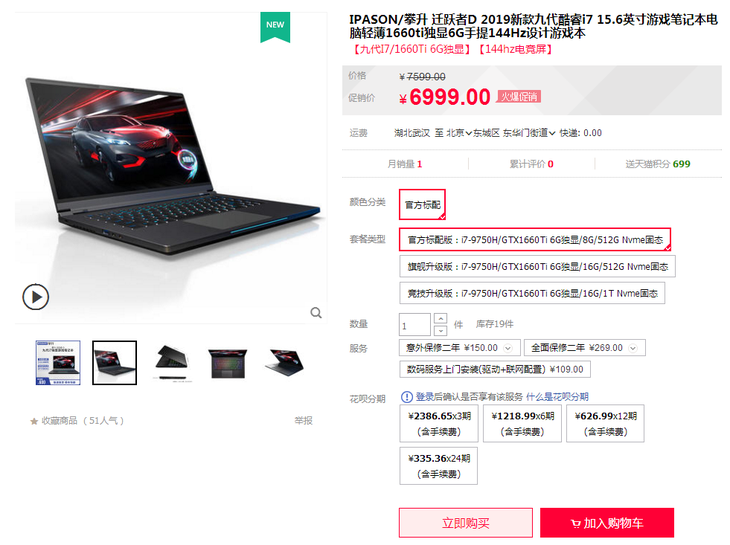Click the cart icon on 加入购物车 button

click(576, 524)
